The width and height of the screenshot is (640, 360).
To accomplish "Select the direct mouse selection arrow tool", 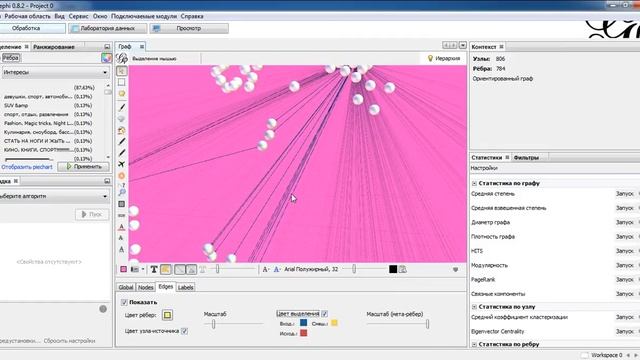I will tap(122, 71).
